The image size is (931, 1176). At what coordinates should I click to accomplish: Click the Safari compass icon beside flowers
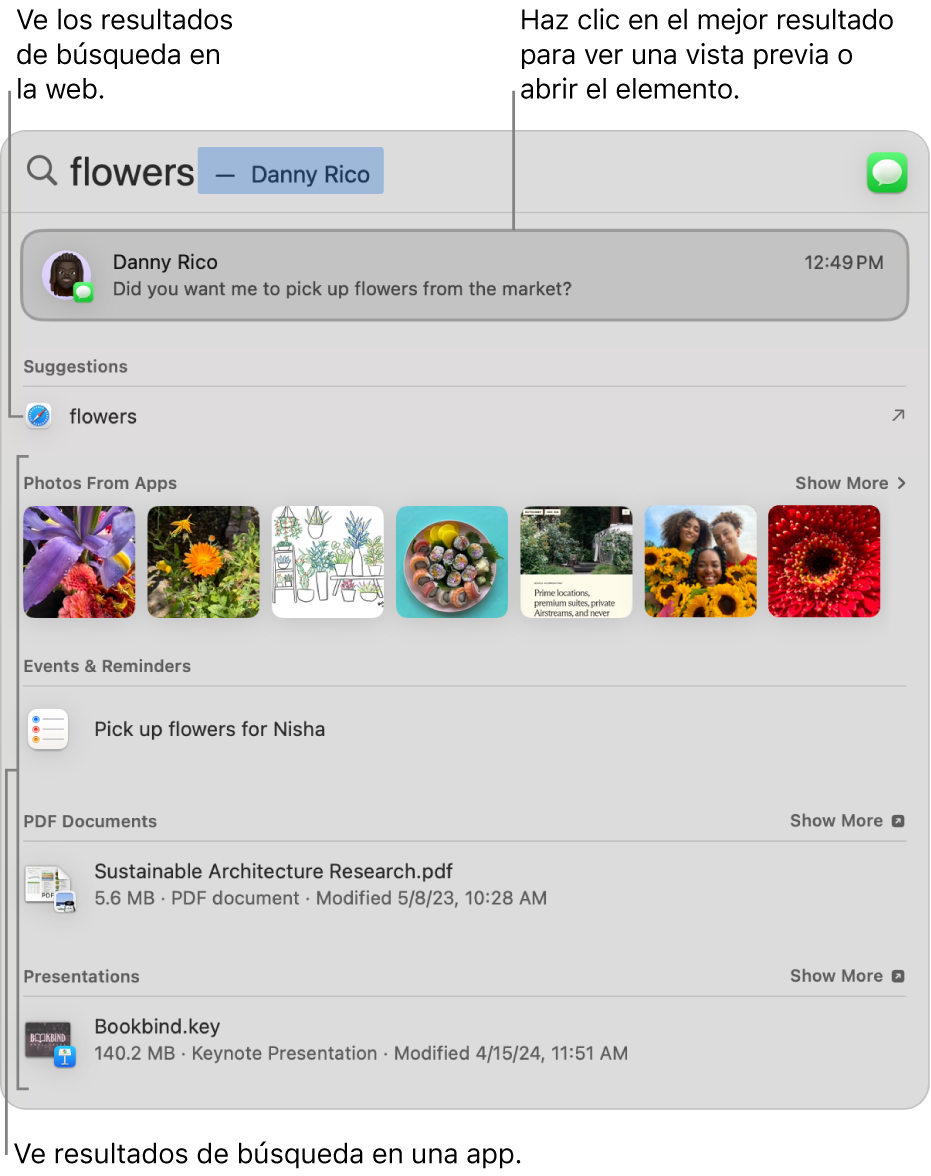38,416
